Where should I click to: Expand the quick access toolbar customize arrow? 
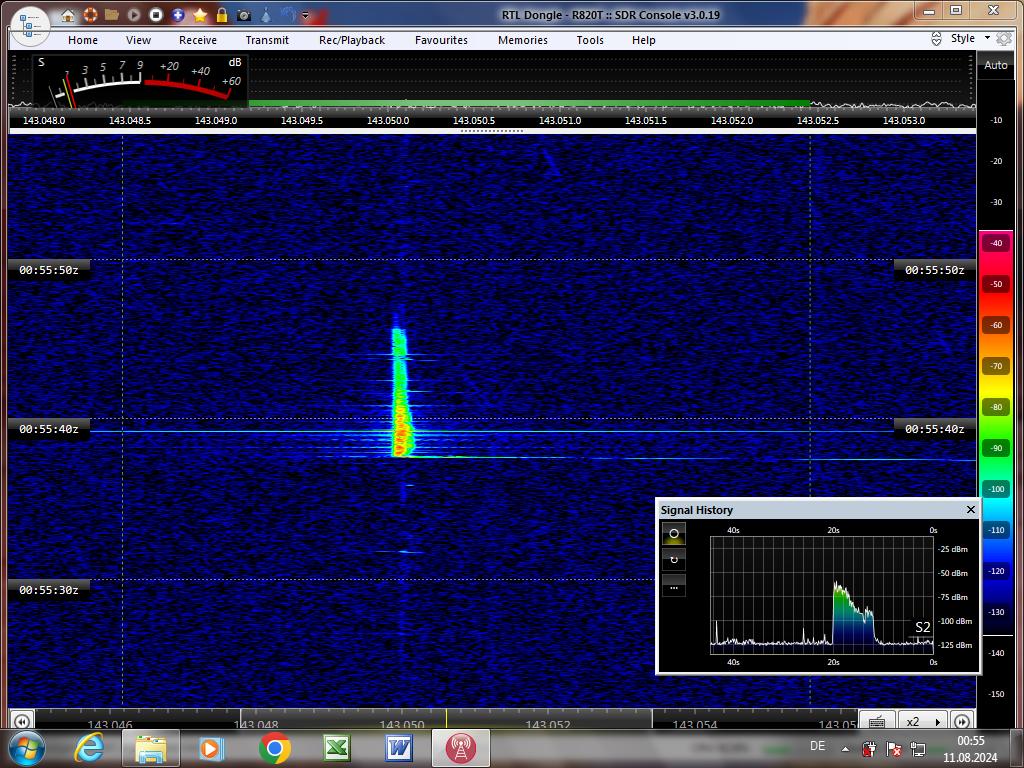[305, 15]
